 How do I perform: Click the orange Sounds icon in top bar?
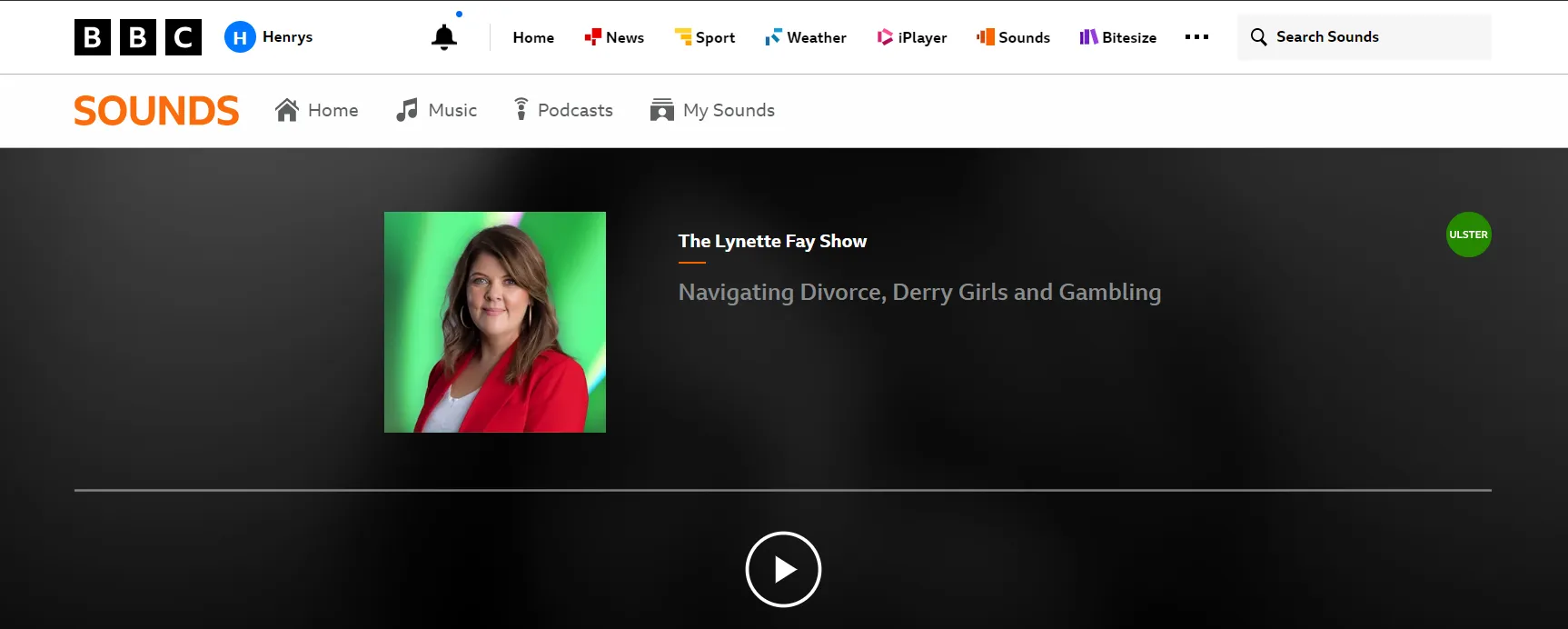tap(986, 37)
